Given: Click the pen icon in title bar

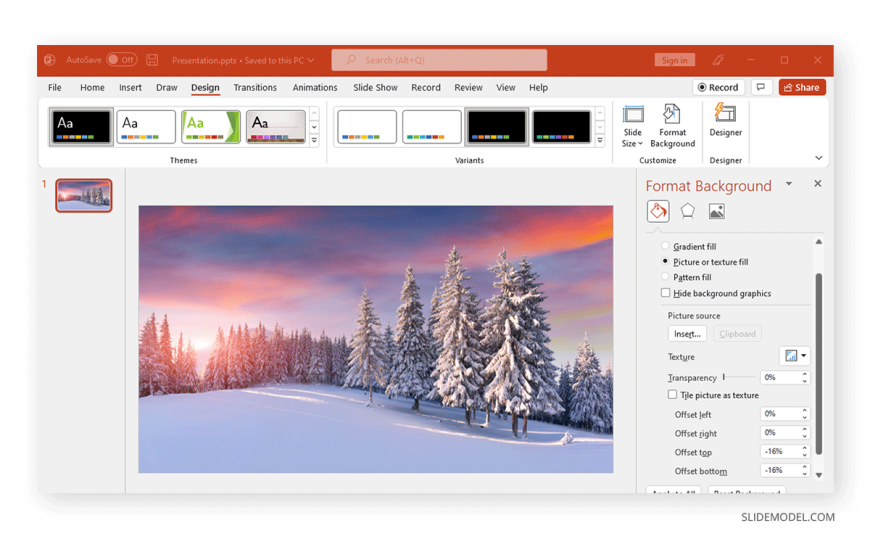Looking at the screenshot, I should [718, 60].
